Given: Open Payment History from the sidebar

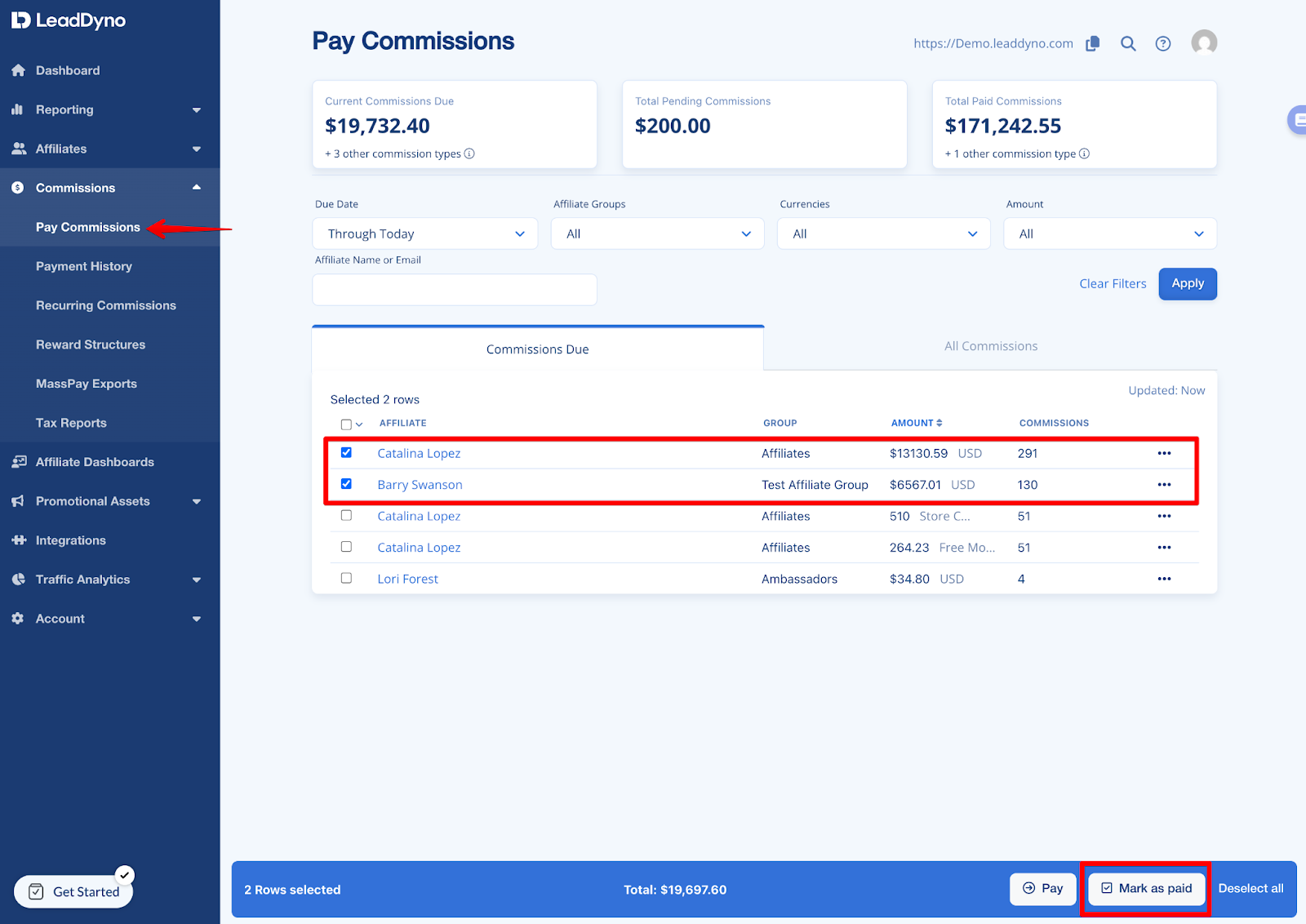Looking at the screenshot, I should pyautogui.click(x=84, y=266).
